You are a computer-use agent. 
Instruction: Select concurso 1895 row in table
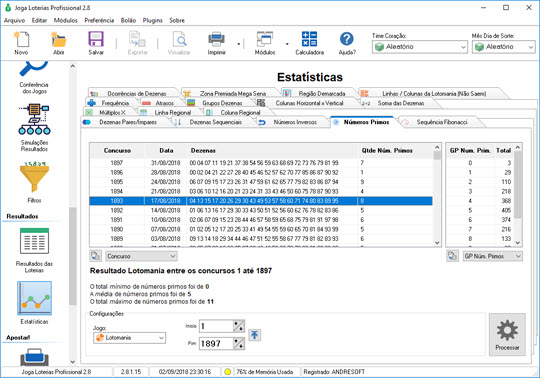(261, 182)
